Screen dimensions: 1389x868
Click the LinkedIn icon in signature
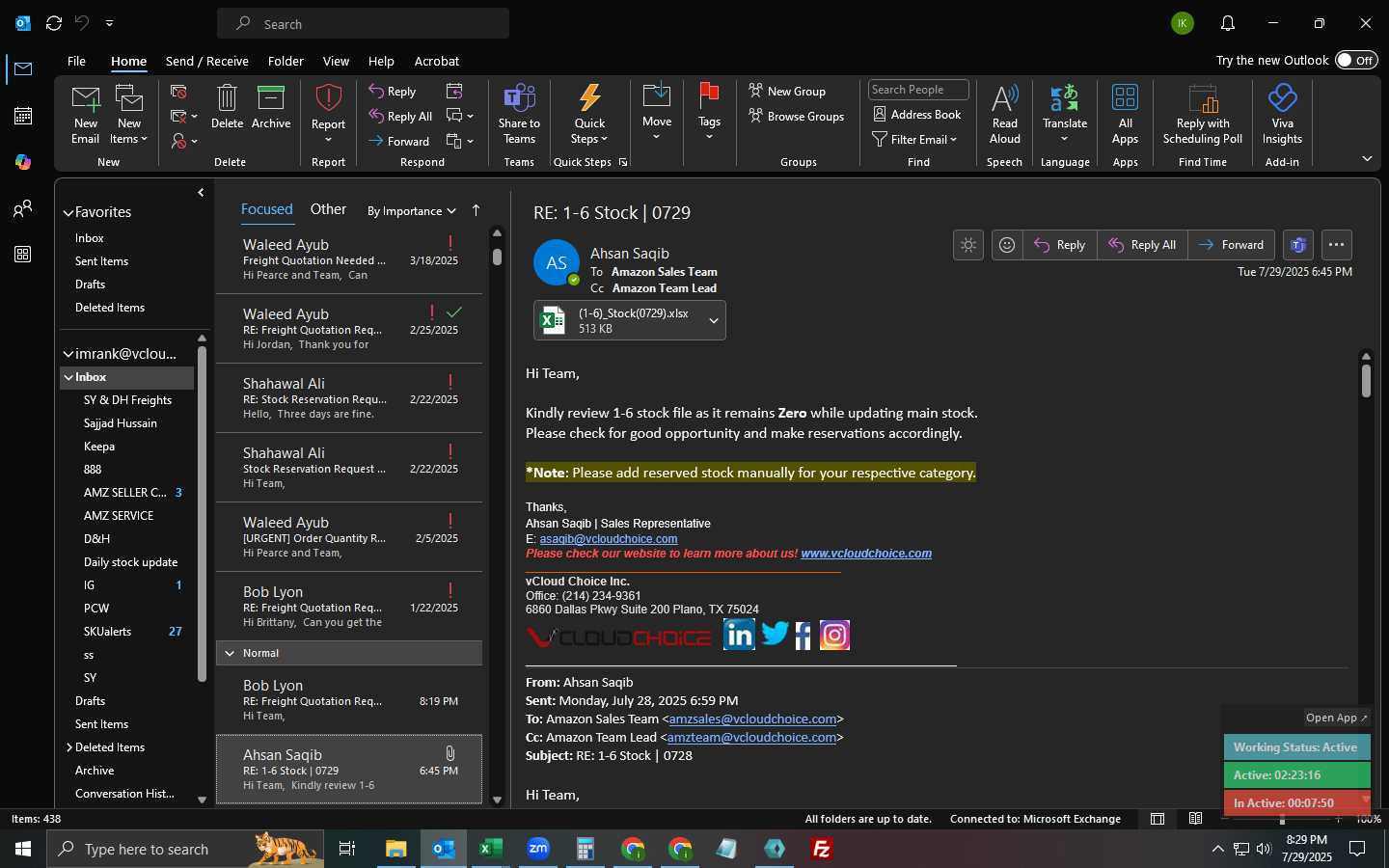pos(739,635)
